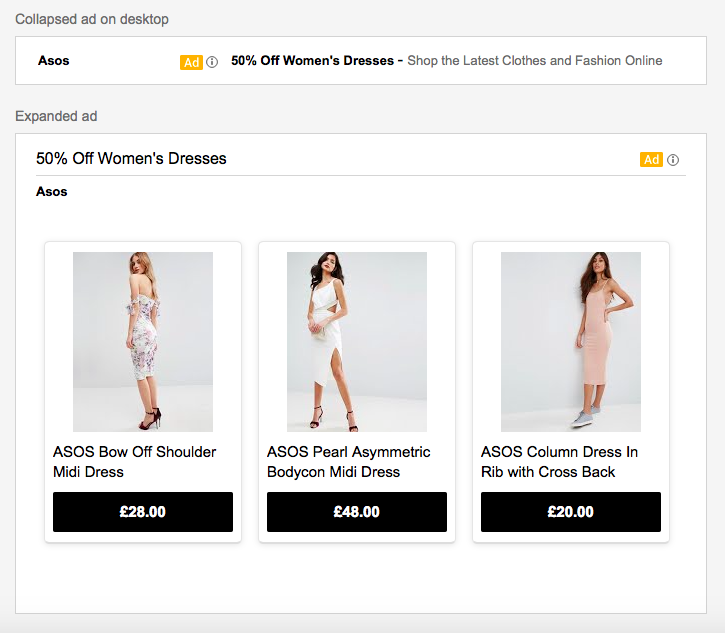Click 'Shop the Latest Clothes and Fashion Online' text

(535, 61)
